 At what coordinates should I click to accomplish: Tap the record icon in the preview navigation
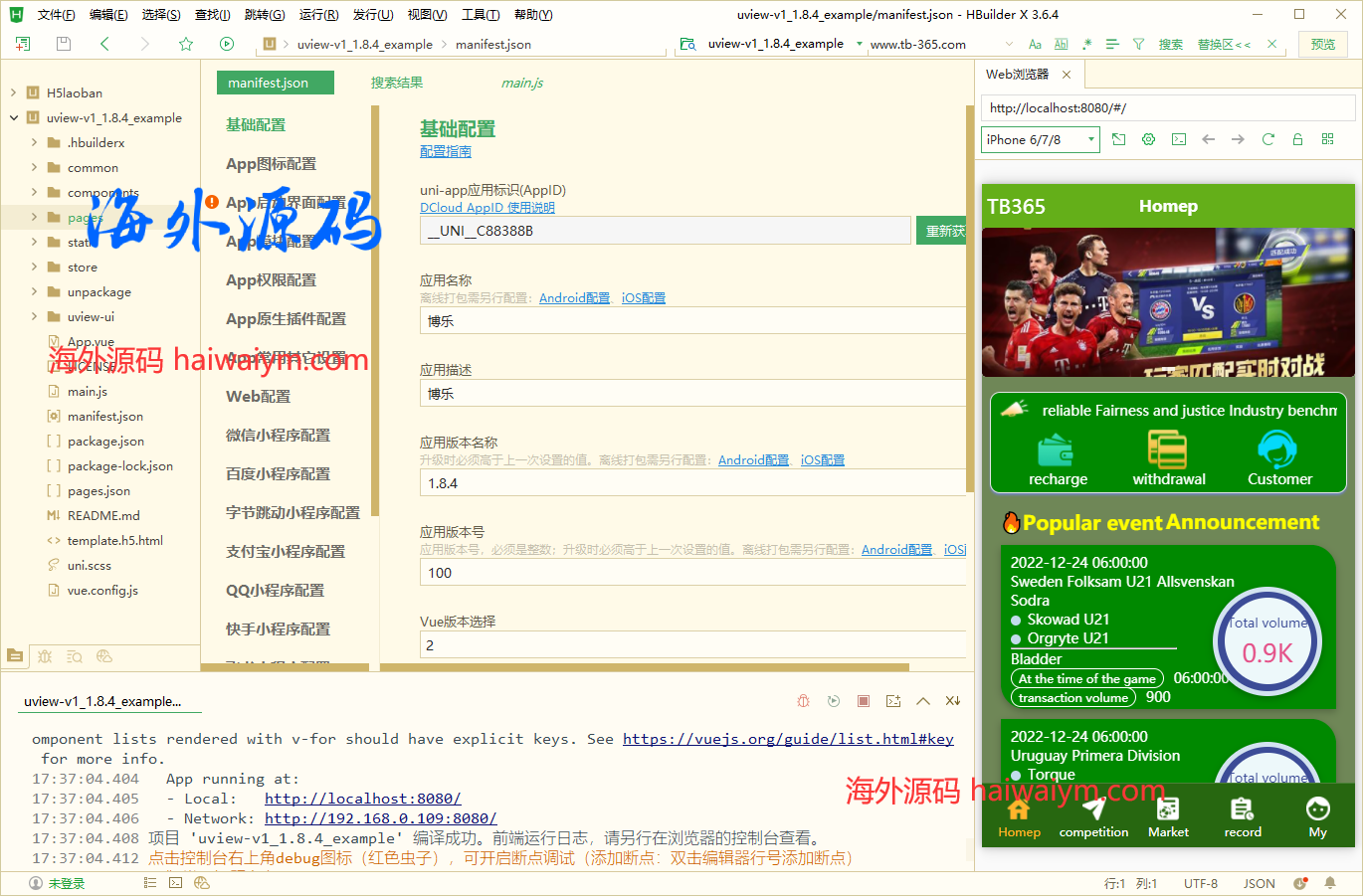point(1242,813)
